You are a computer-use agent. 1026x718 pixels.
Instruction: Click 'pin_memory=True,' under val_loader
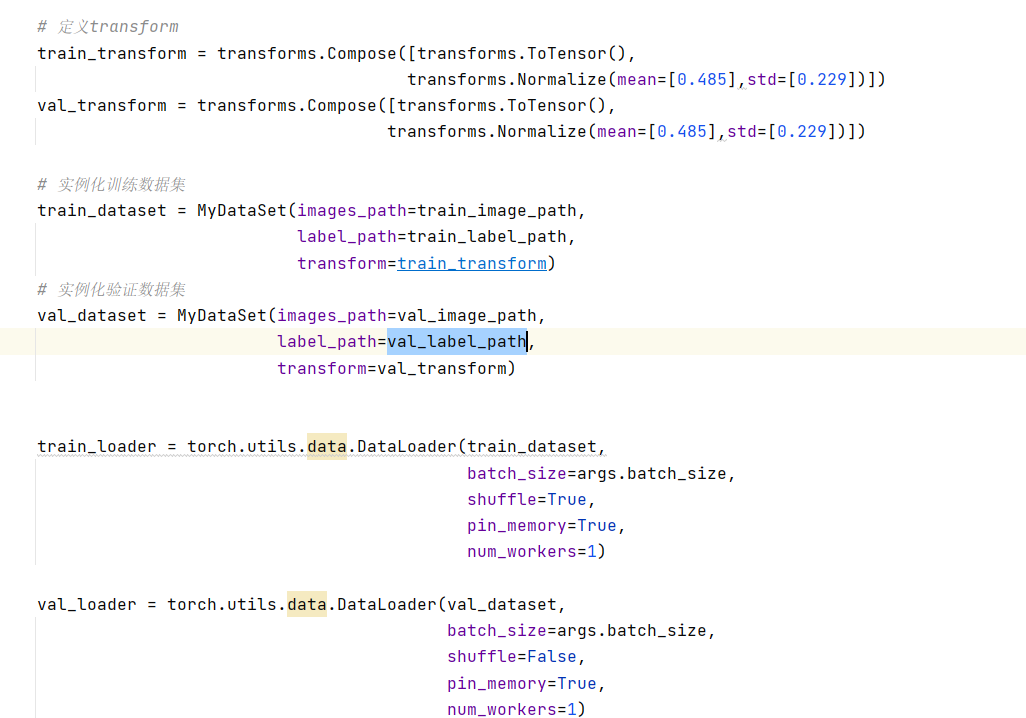[527, 684]
